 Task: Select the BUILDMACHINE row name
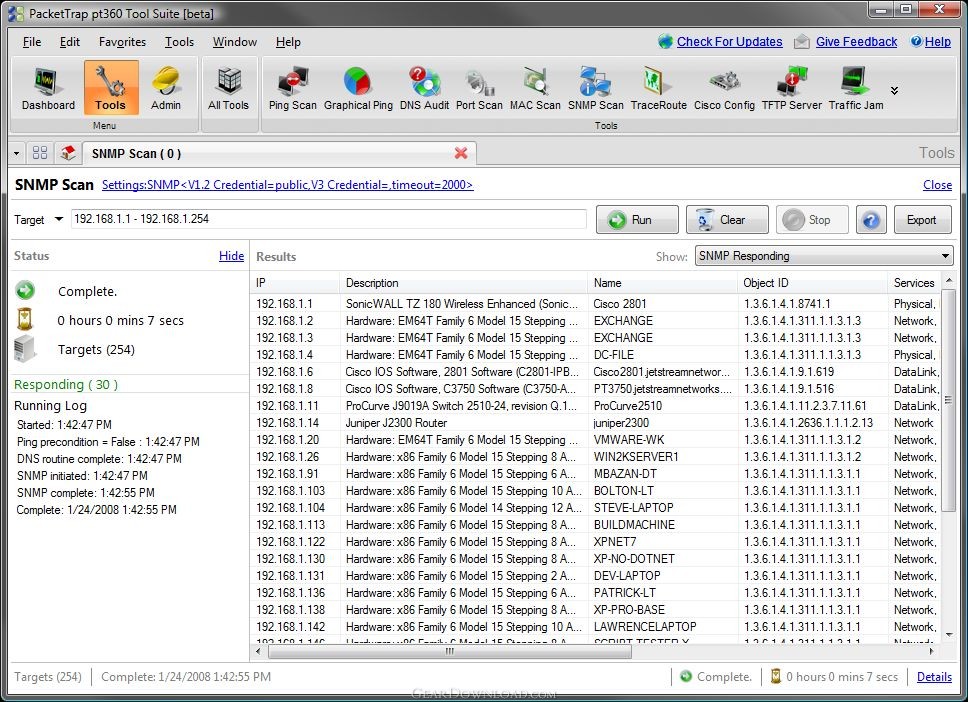coord(634,525)
